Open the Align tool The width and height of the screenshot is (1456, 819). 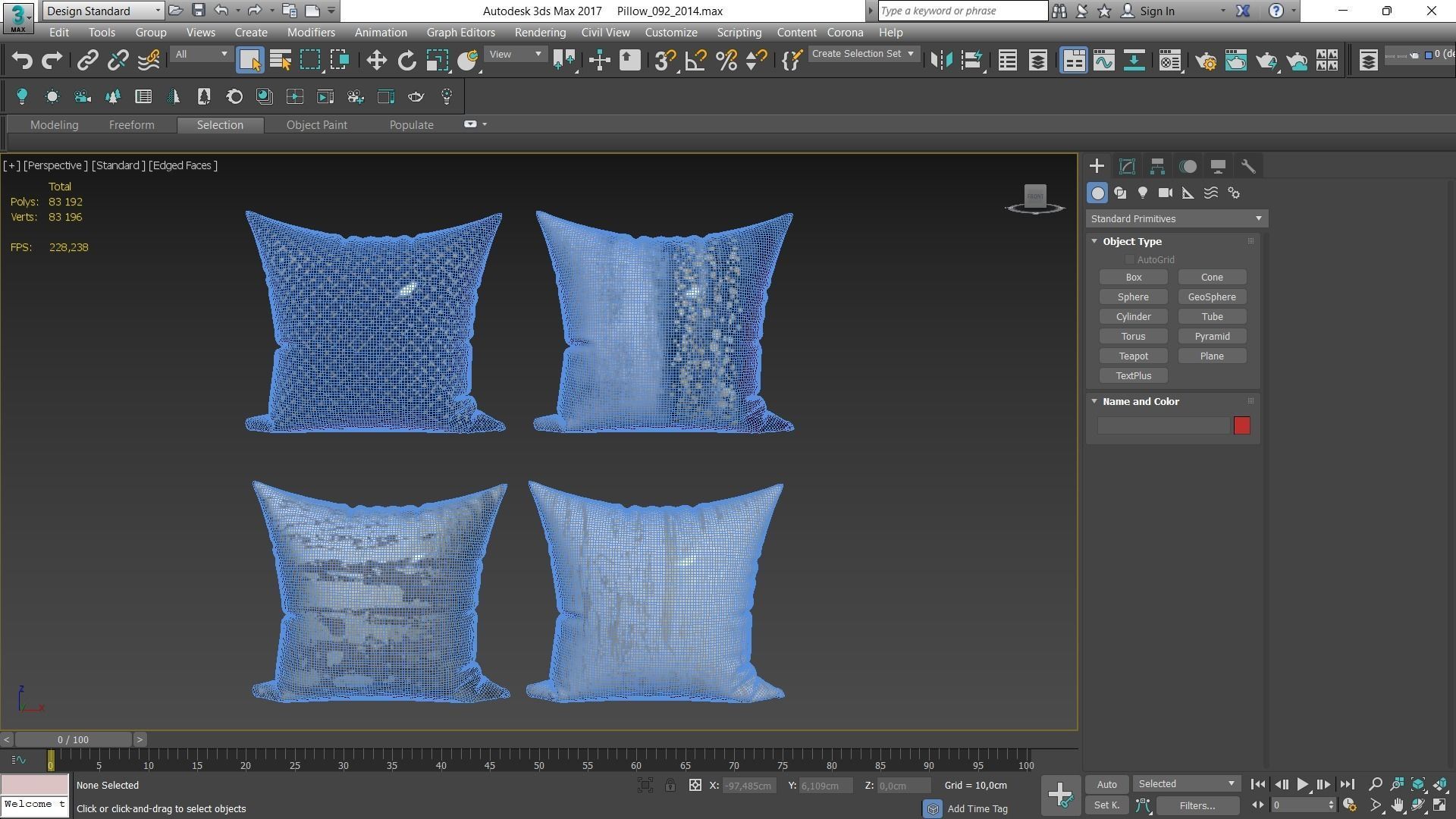971,61
